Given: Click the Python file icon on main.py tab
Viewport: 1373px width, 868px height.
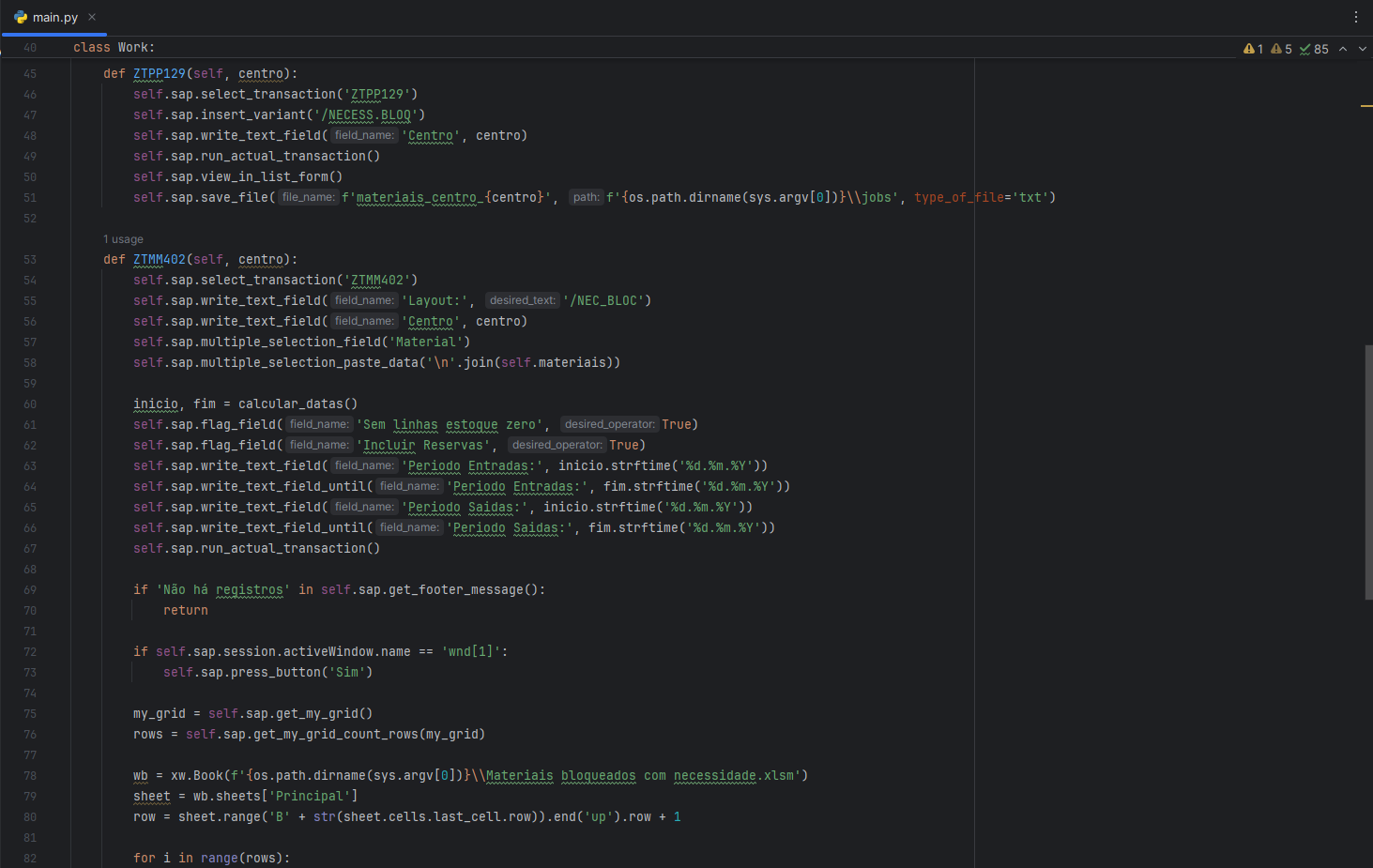Looking at the screenshot, I should pyautogui.click(x=21, y=17).
